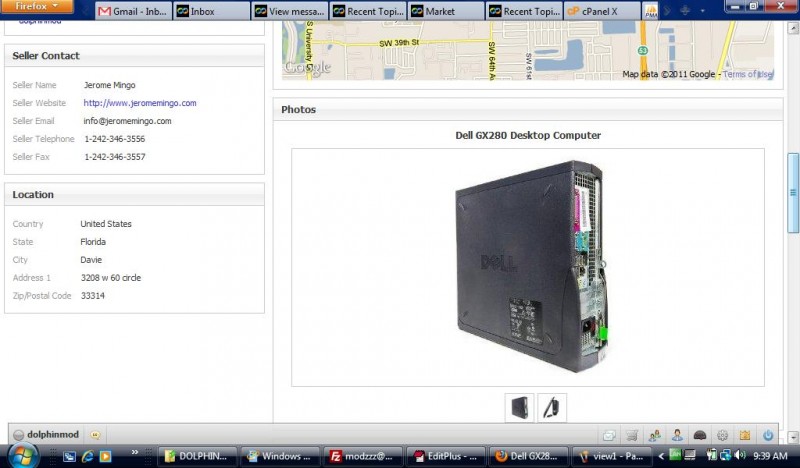The width and height of the screenshot is (800, 468).
Task: Switch to view1 Paint taskbar window
Action: pos(611,456)
